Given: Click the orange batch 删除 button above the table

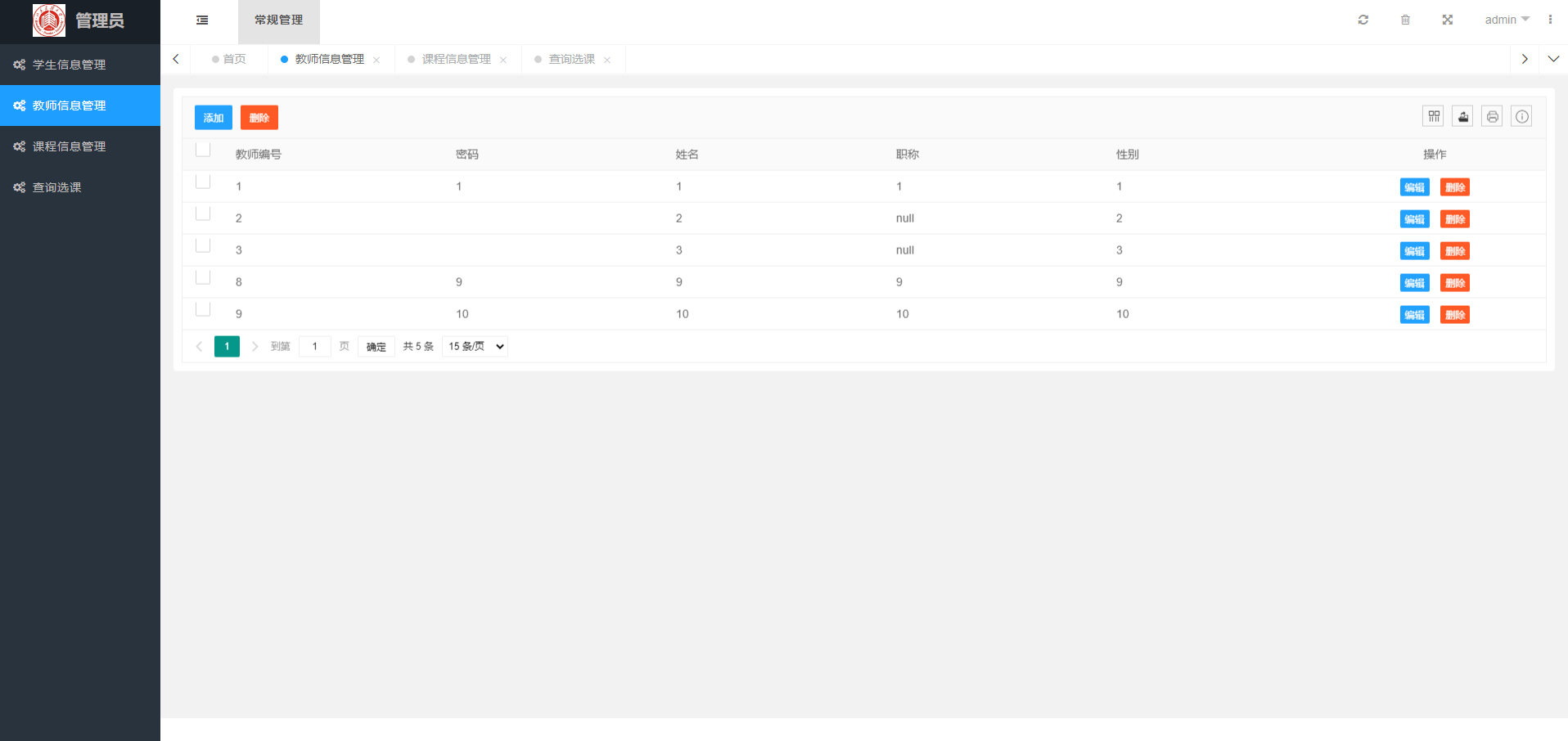Looking at the screenshot, I should click(x=259, y=118).
